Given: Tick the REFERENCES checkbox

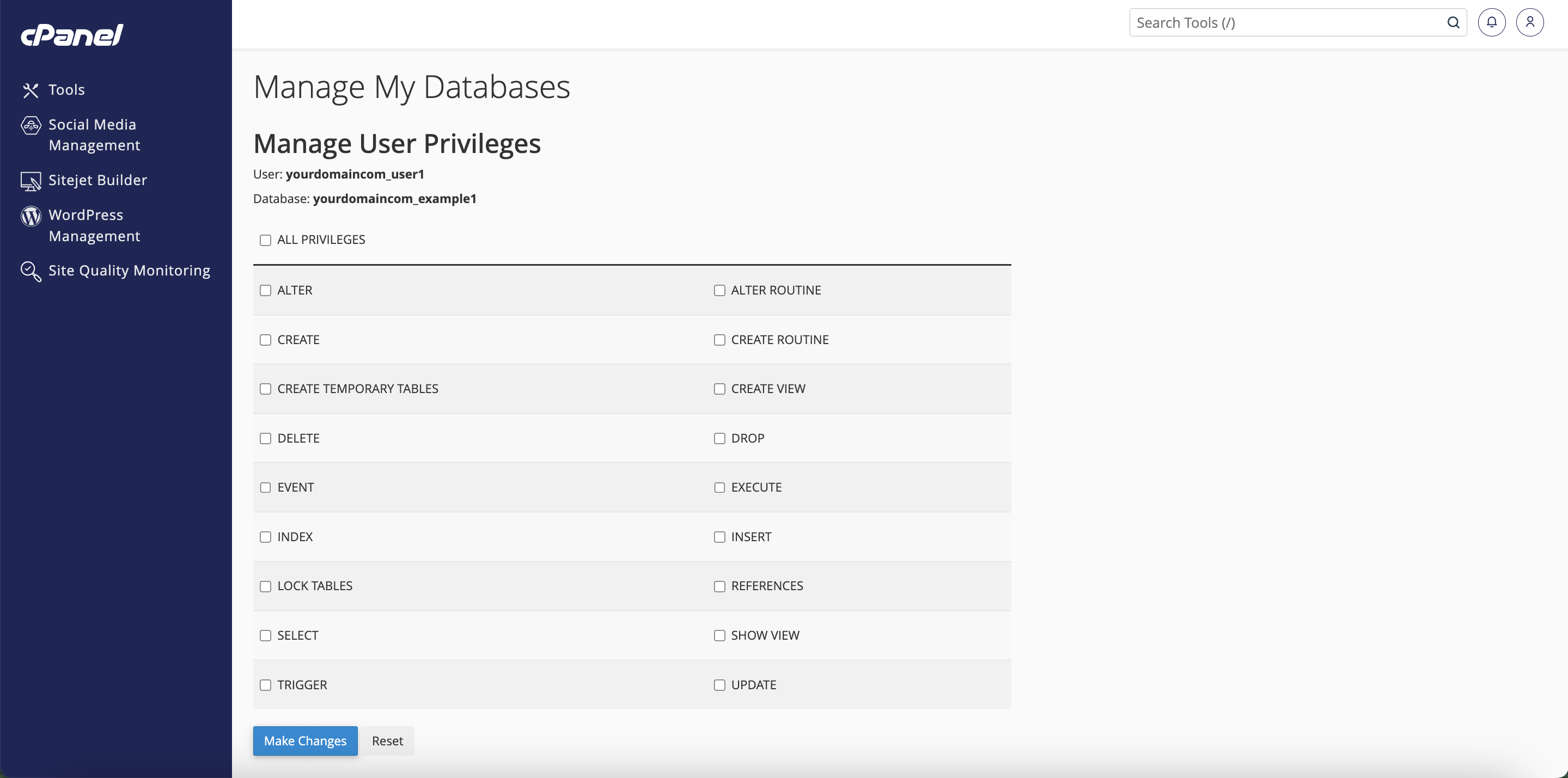Looking at the screenshot, I should point(719,586).
